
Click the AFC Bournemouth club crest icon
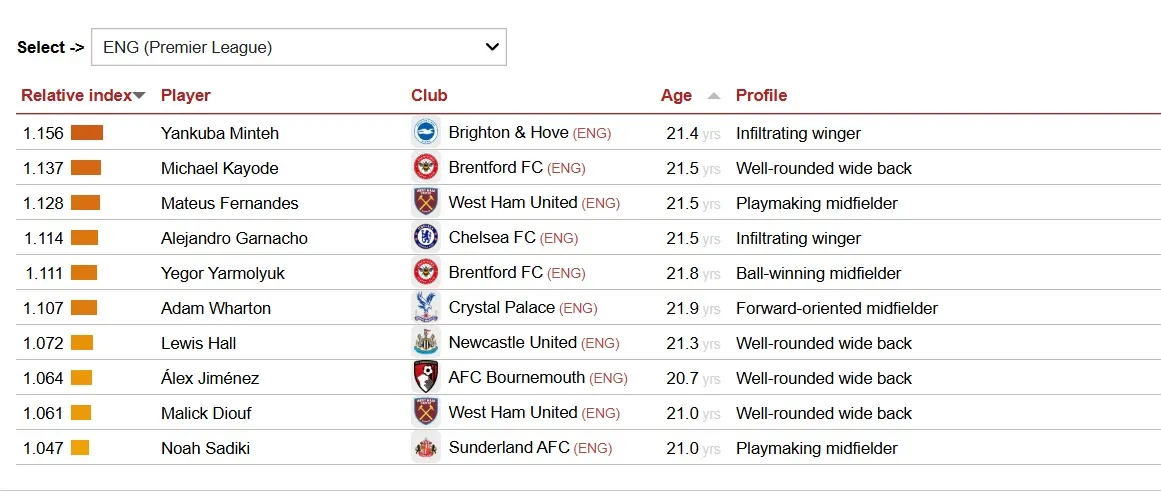[426, 378]
